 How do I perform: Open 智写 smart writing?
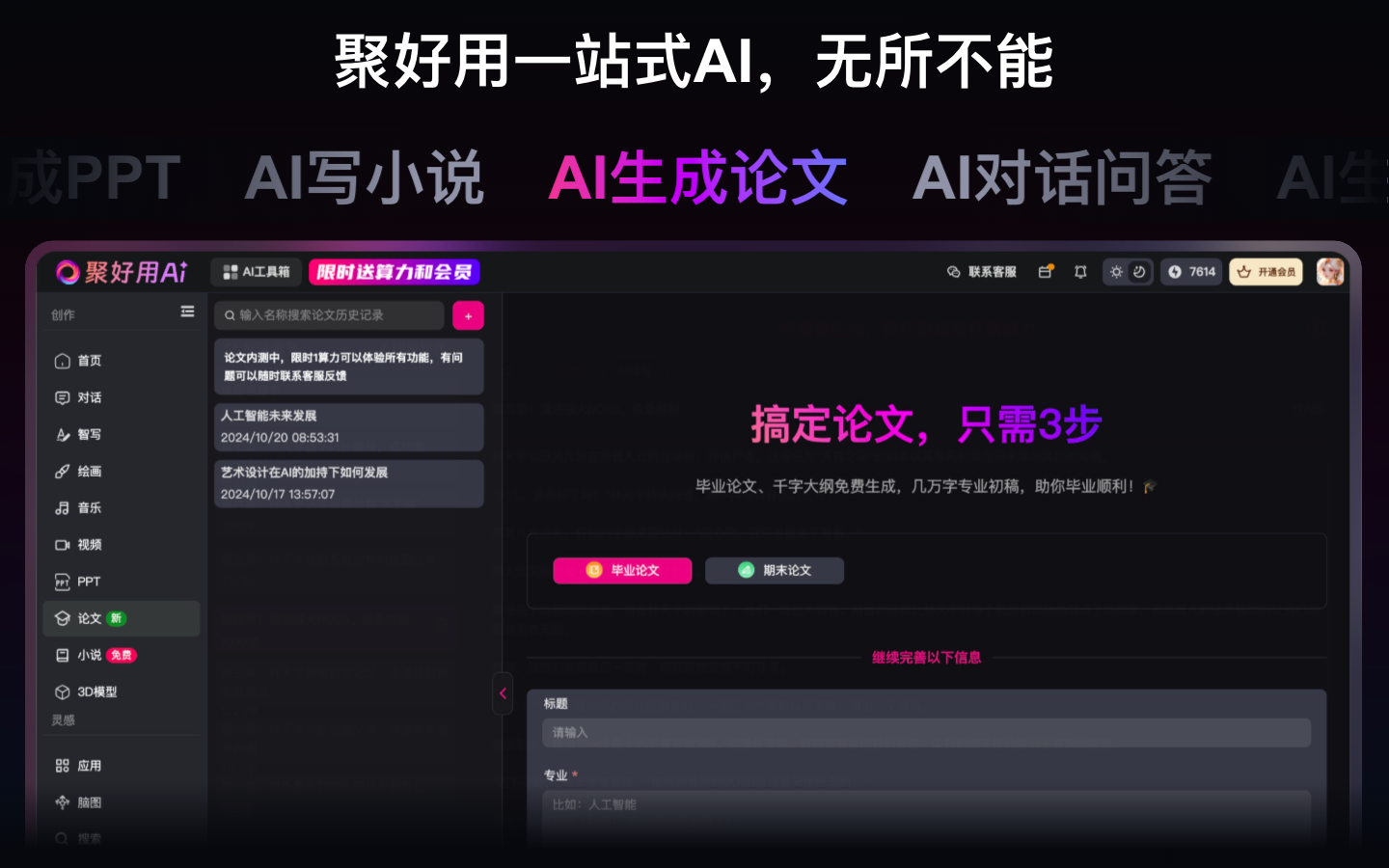click(x=122, y=434)
